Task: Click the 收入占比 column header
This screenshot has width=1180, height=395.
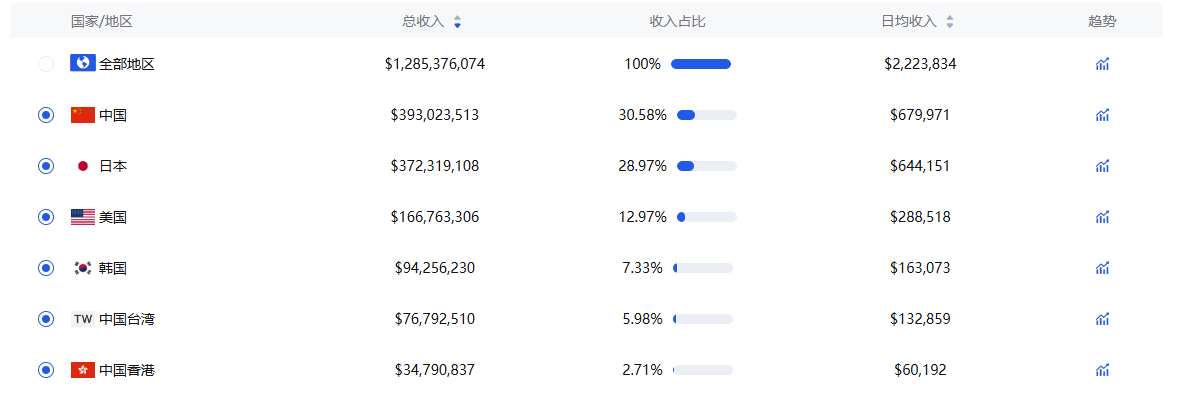Action: tap(677, 22)
